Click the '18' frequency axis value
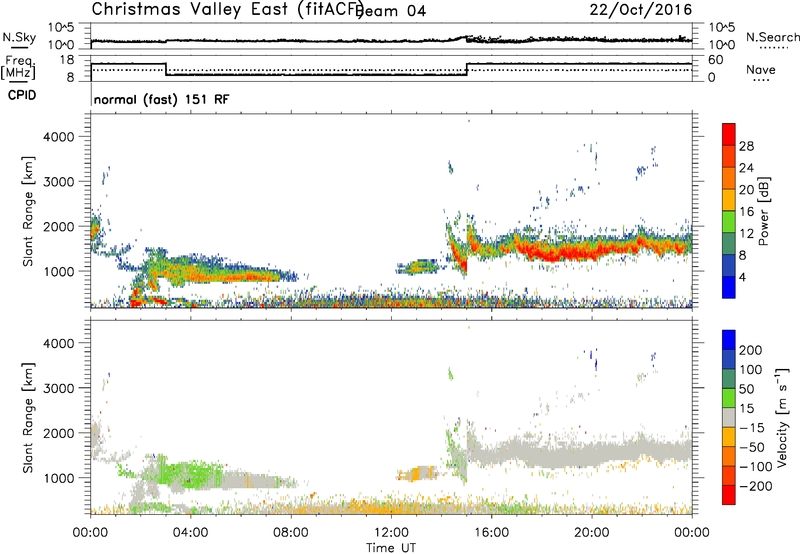Viewport: 800px width, 554px height. pyautogui.click(x=67, y=60)
